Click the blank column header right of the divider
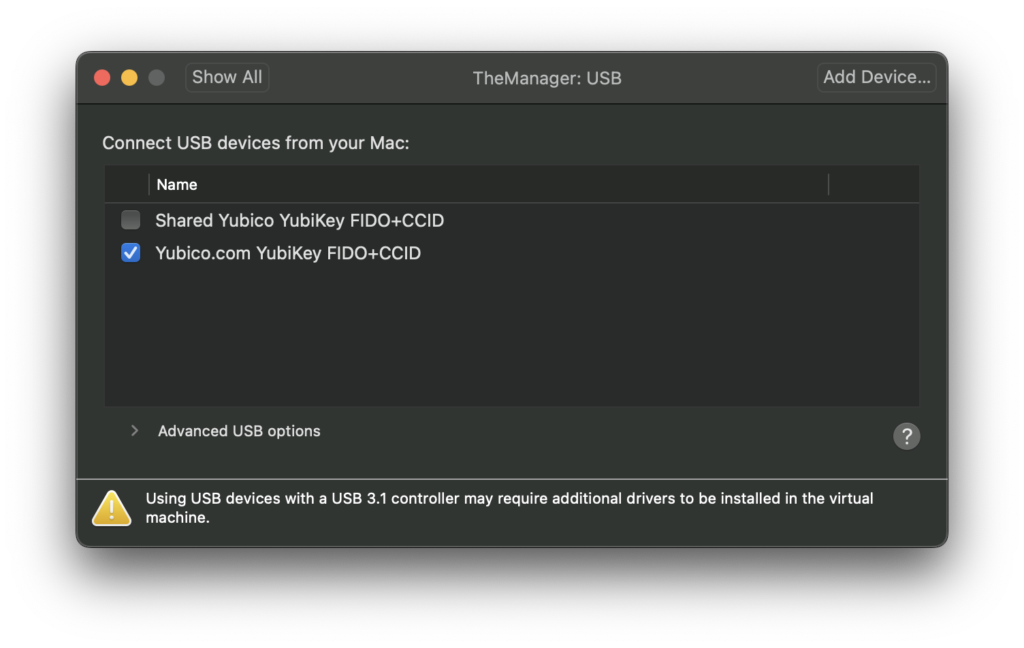 pyautogui.click(x=872, y=185)
